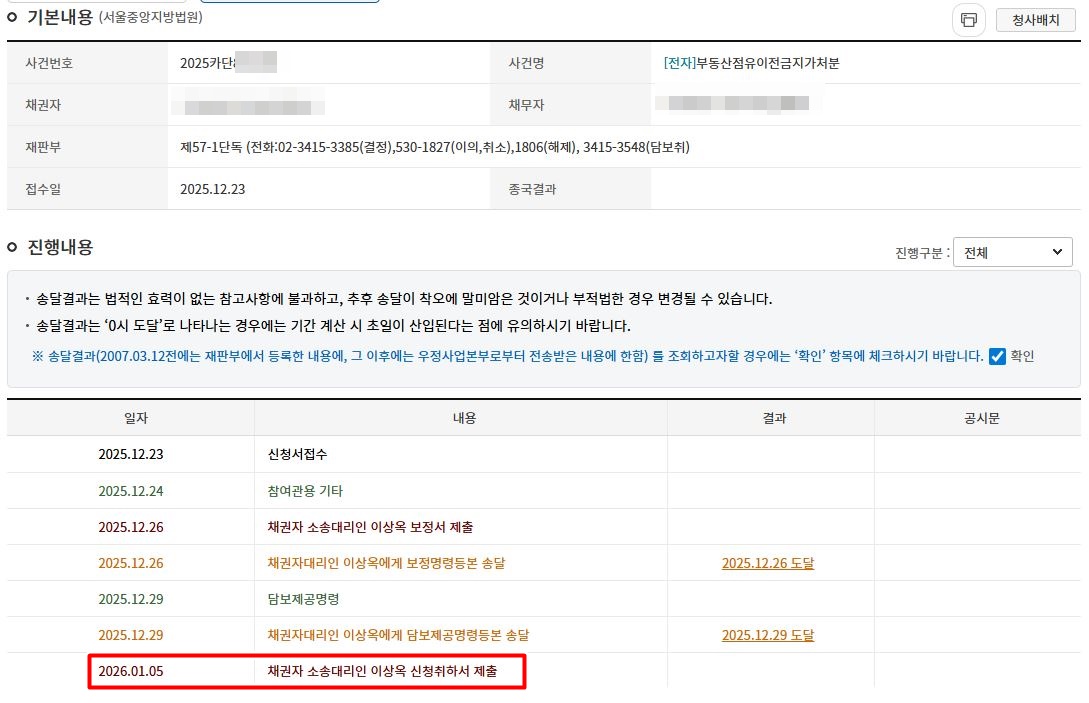1089x703 pixels.
Task: Open the 청사배치 button
Action: tap(1035, 20)
